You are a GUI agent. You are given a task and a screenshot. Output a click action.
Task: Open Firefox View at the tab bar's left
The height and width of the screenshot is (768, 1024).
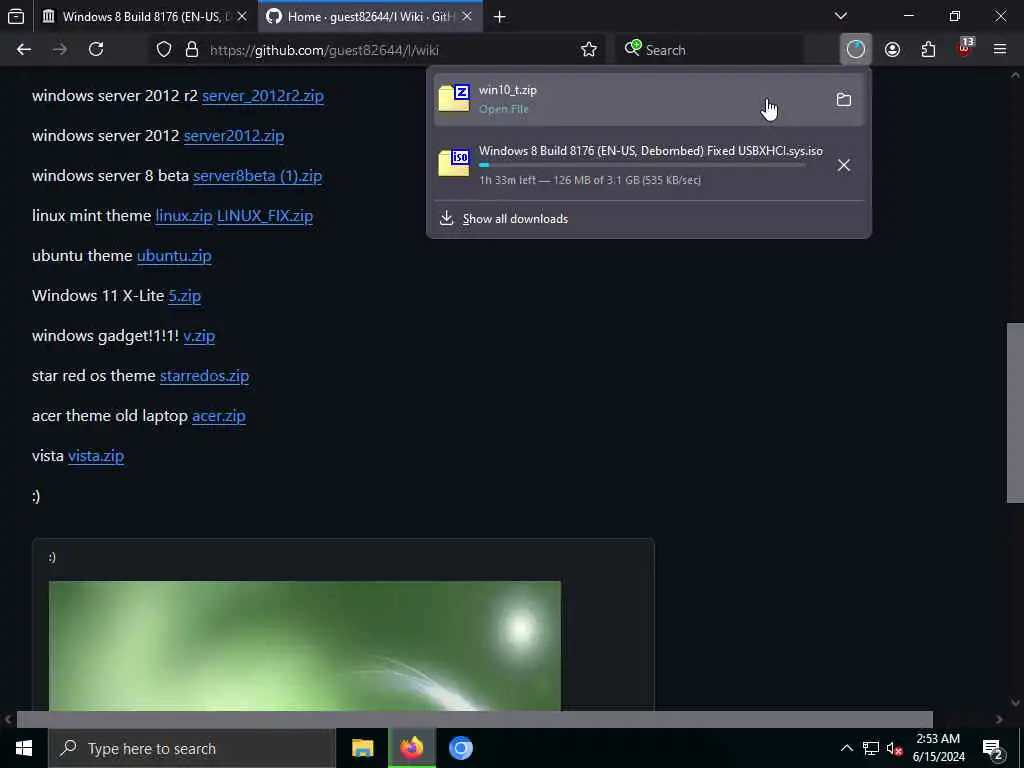[16, 16]
